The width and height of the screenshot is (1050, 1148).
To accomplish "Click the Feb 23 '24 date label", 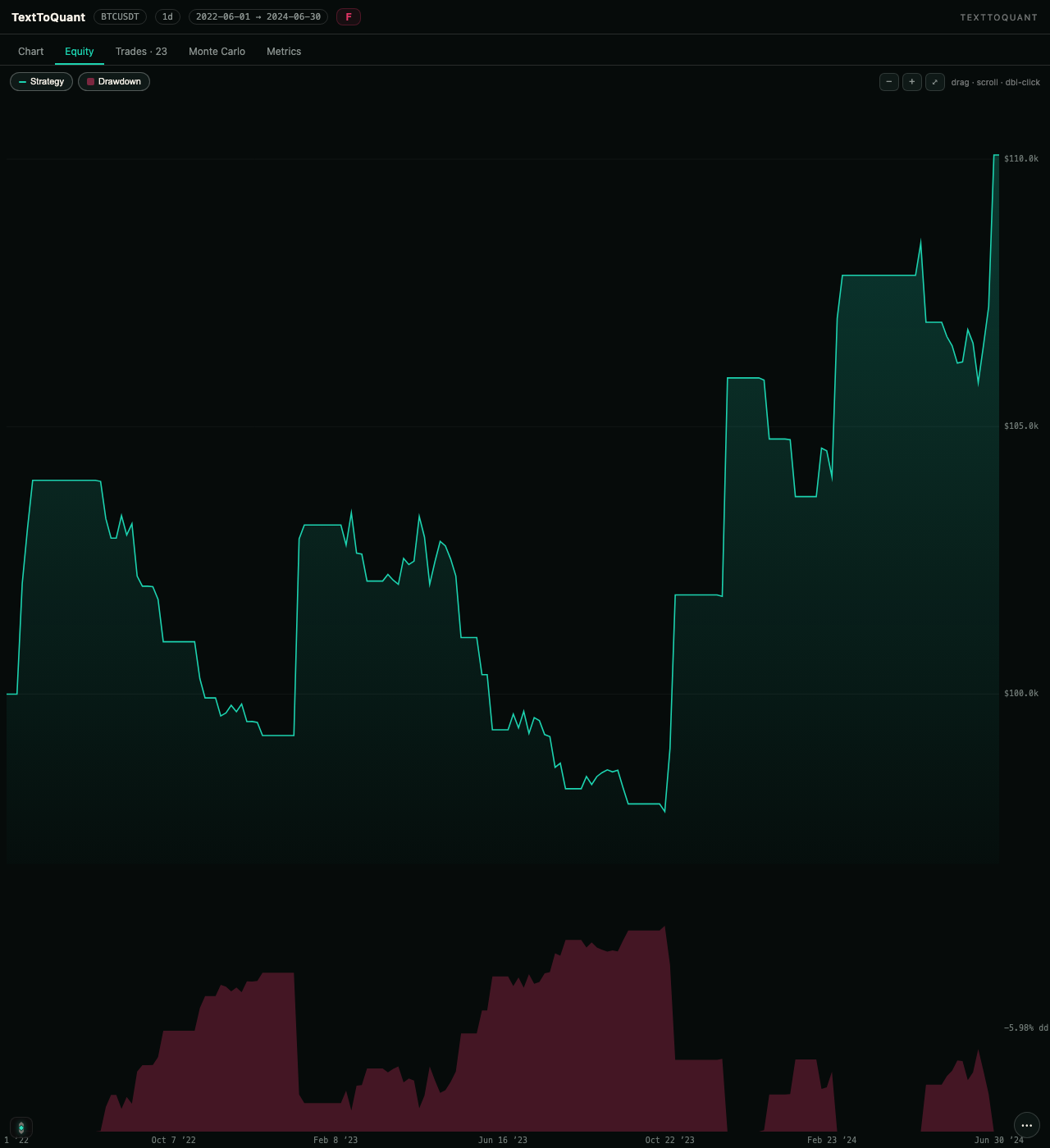I will (832, 1141).
